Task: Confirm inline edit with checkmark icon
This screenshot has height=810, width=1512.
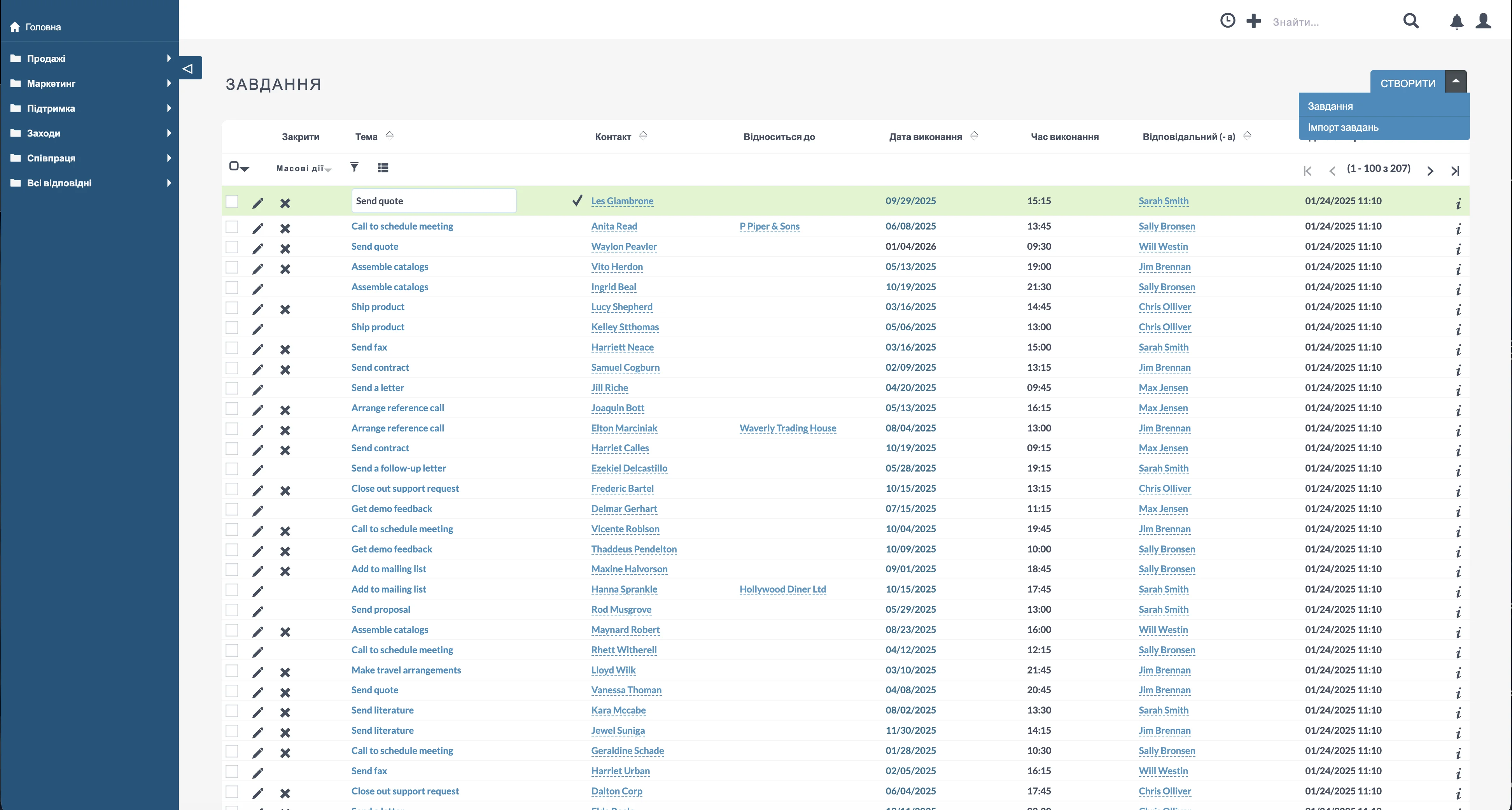Action: tap(577, 200)
